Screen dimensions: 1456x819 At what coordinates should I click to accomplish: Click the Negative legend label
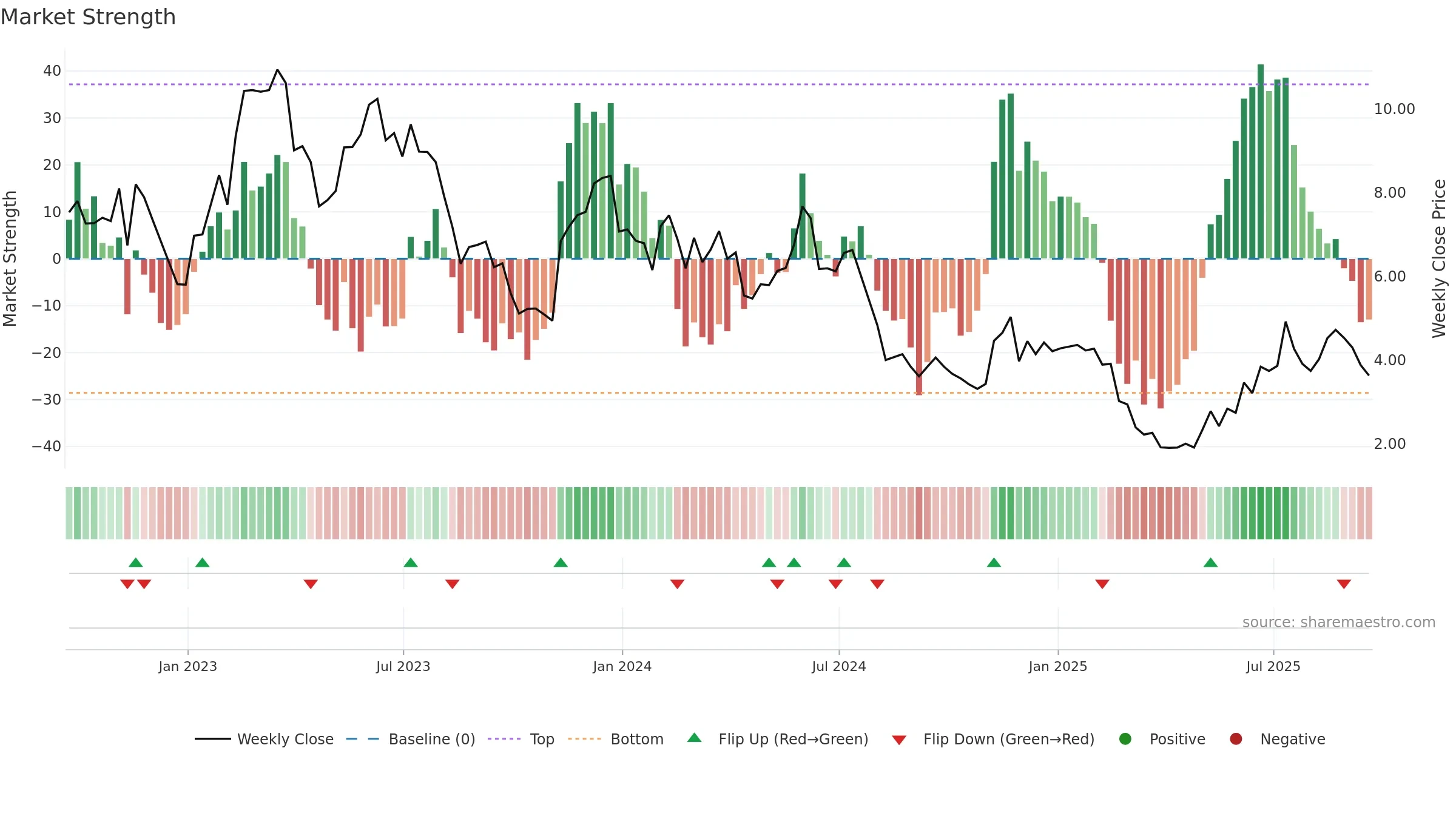(1293, 739)
